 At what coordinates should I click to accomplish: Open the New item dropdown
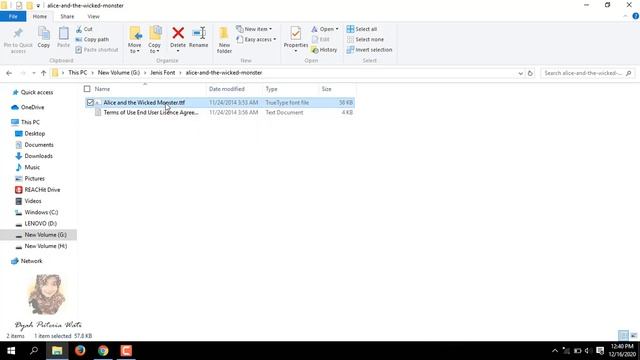pyautogui.click(x=254, y=29)
